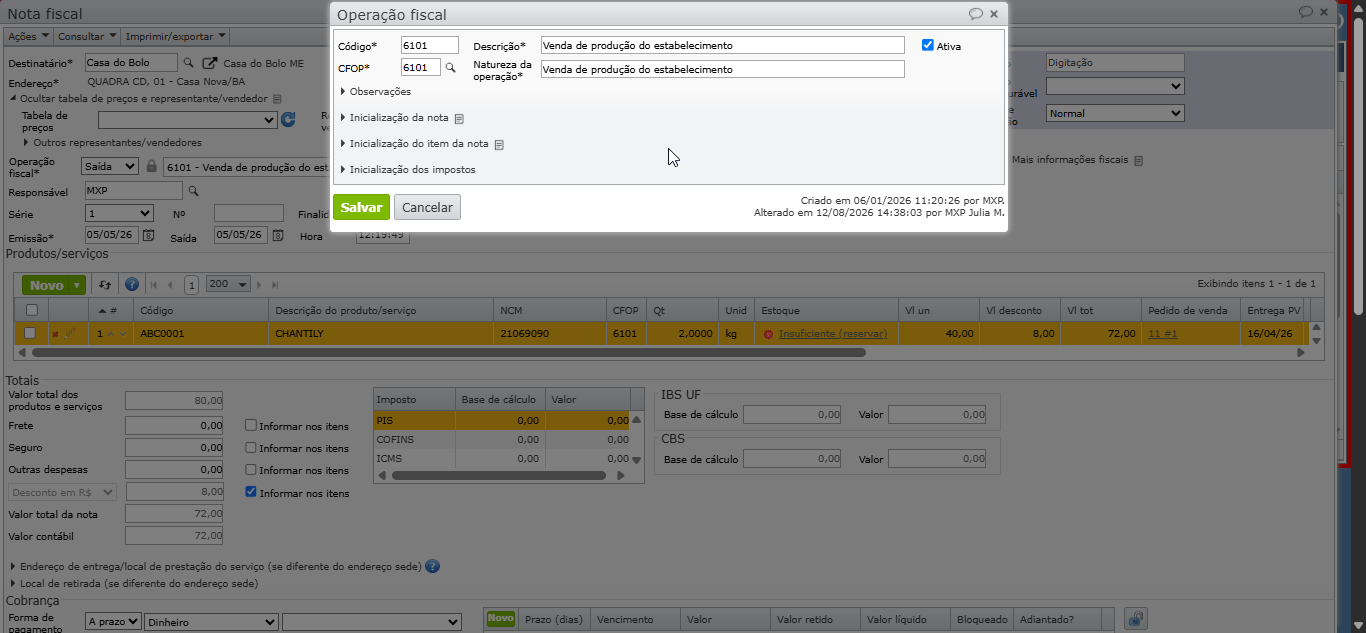Click the lock icon beside the Cobrança table

pos(1135,619)
